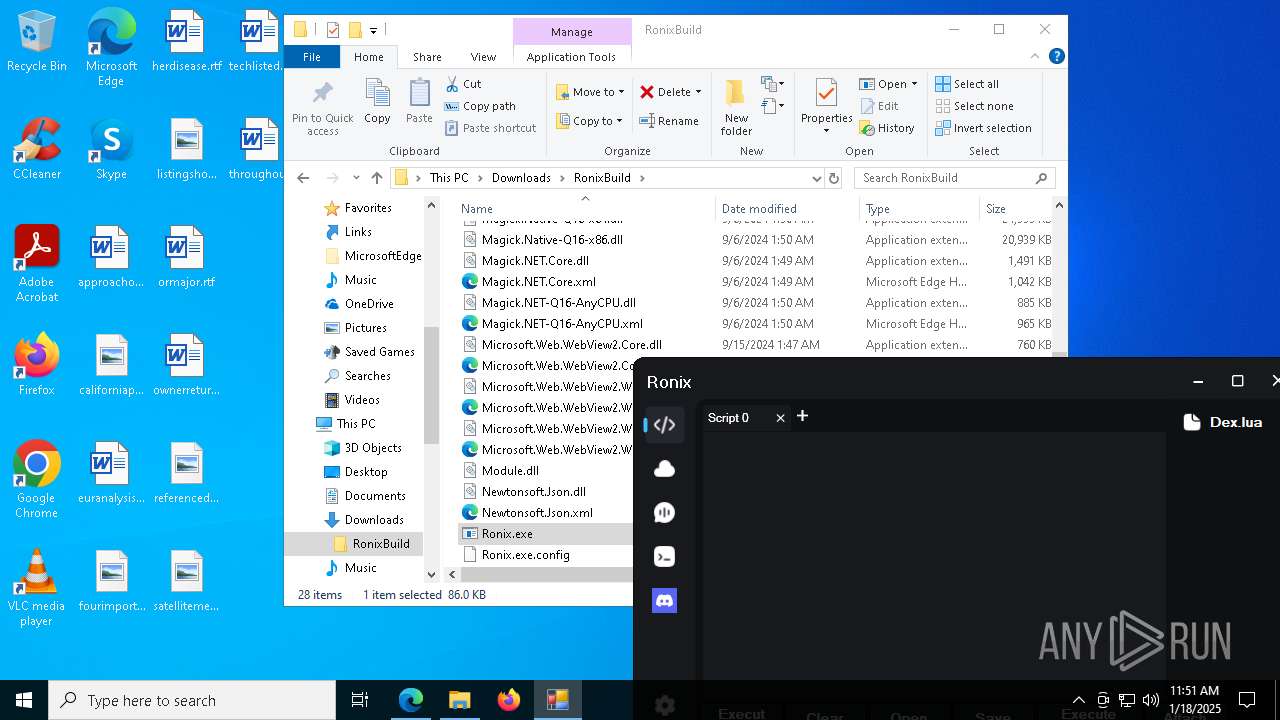Click the Properties ribbon icon
Viewport: 1280px width, 720px height.
coord(826,107)
